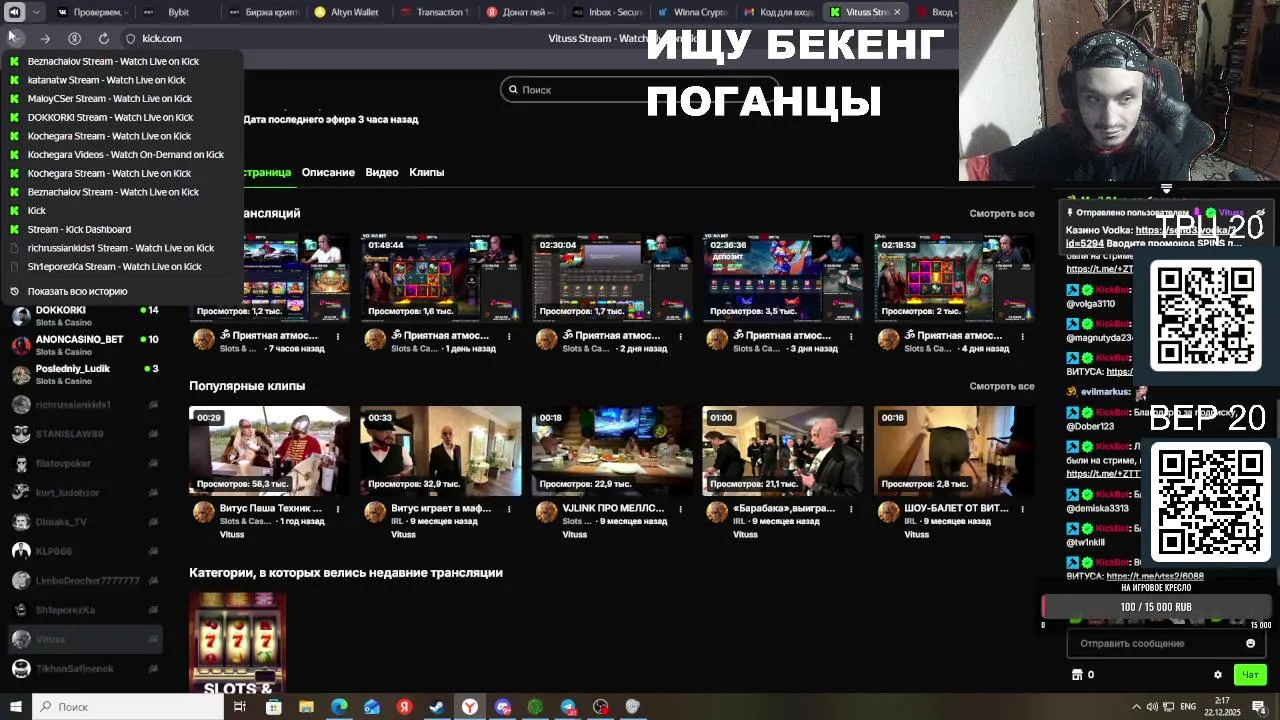Click the Dimaks_TV channel in sidebar
1280x720 pixels.
coord(85,522)
